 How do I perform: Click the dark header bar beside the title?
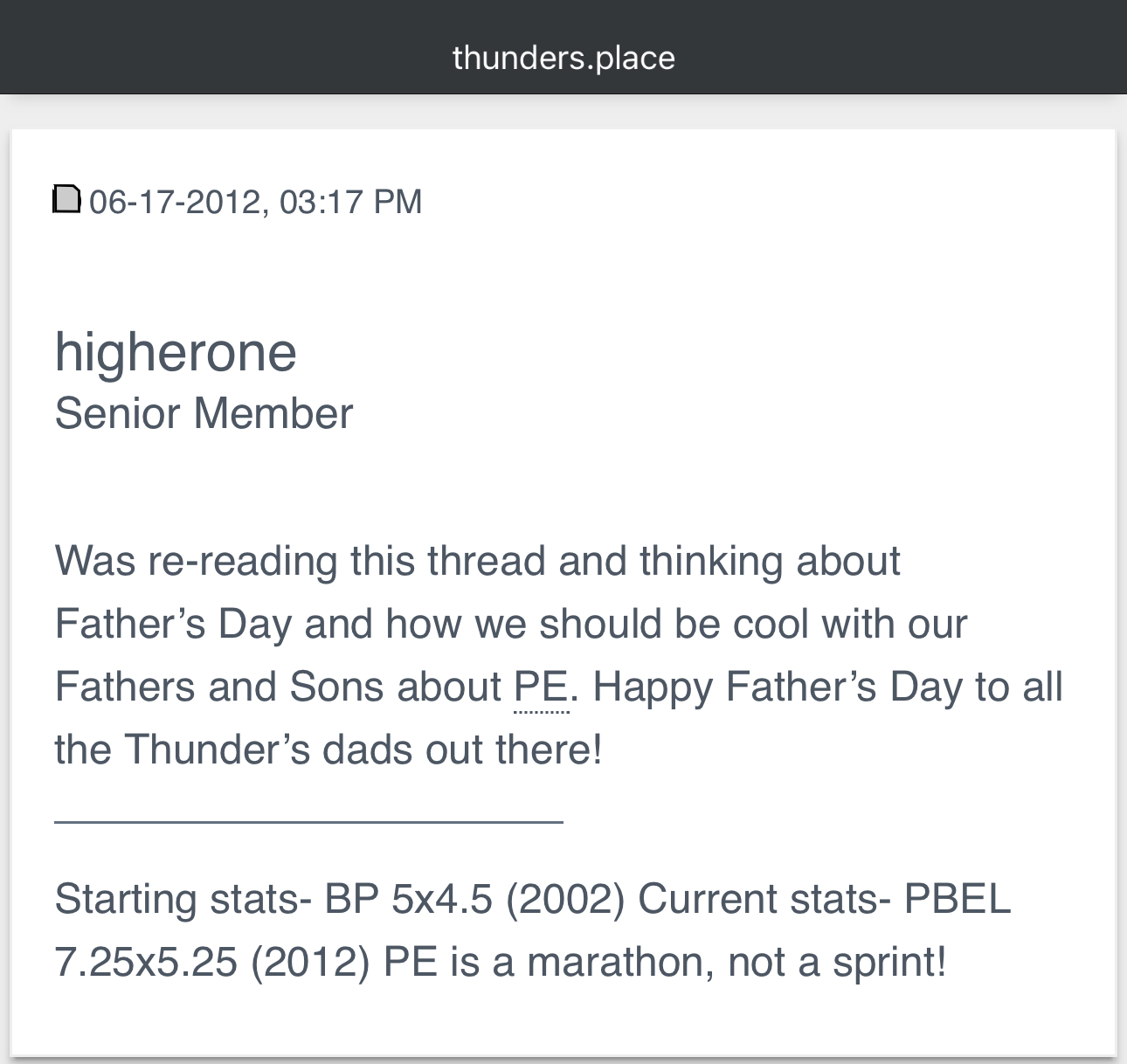[x=900, y=47]
